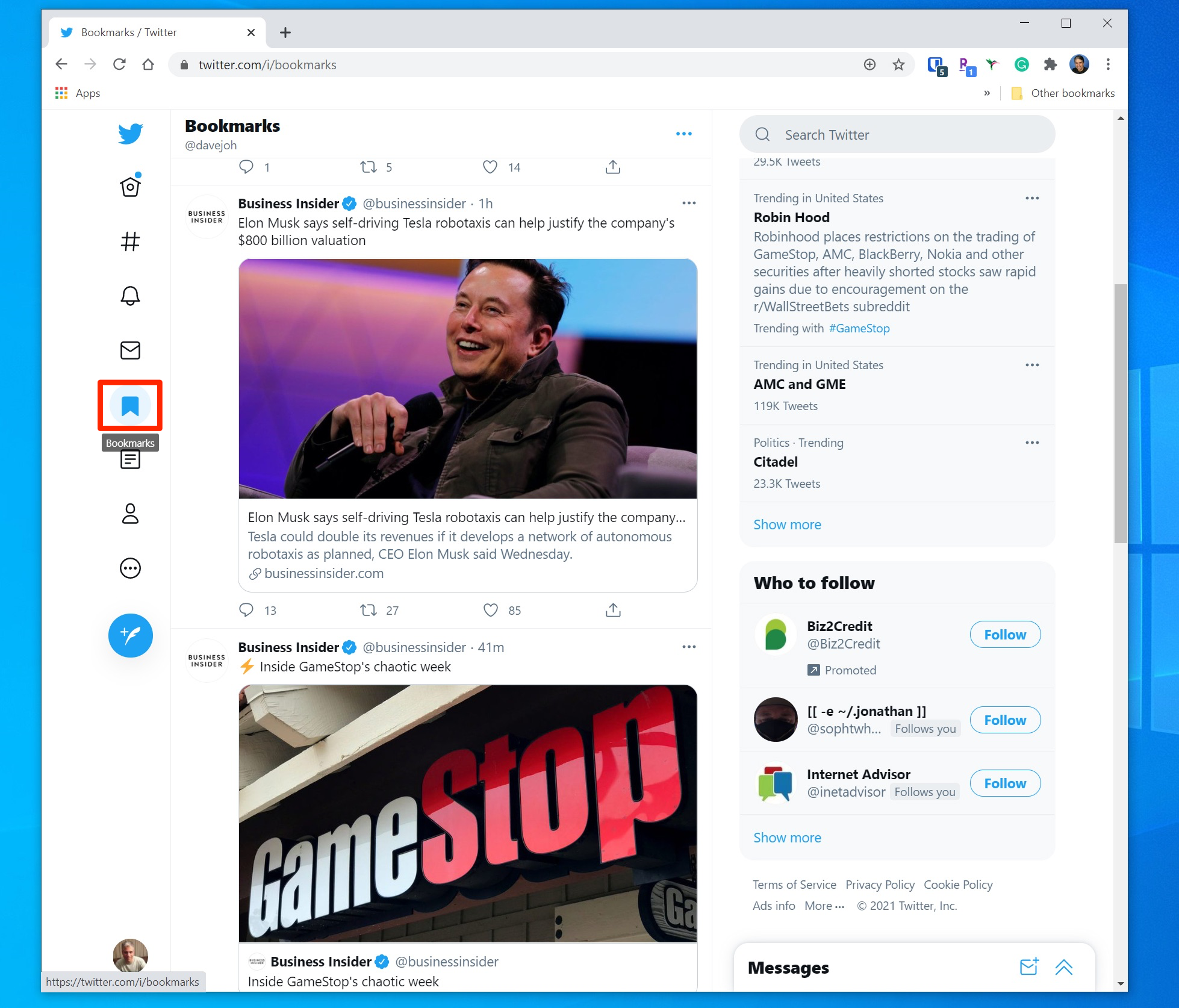Screen dimensions: 1179x1008
Task: Share the tweet with 14 likes
Action: [x=613, y=167]
